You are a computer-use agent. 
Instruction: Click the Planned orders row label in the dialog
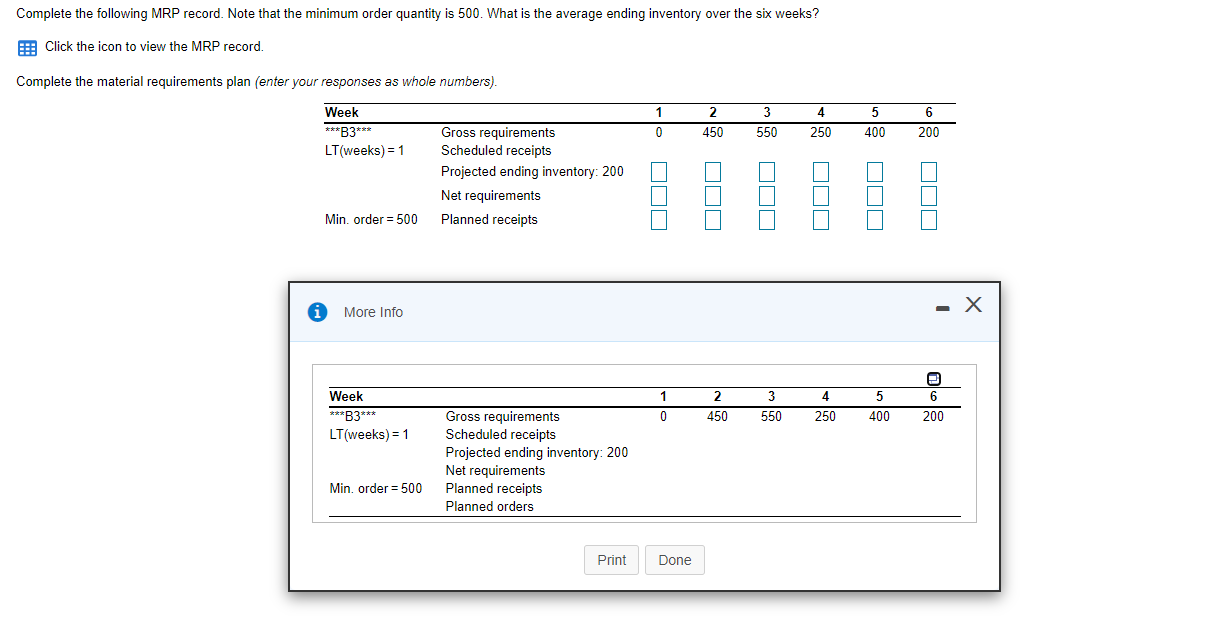pyautogui.click(x=489, y=506)
